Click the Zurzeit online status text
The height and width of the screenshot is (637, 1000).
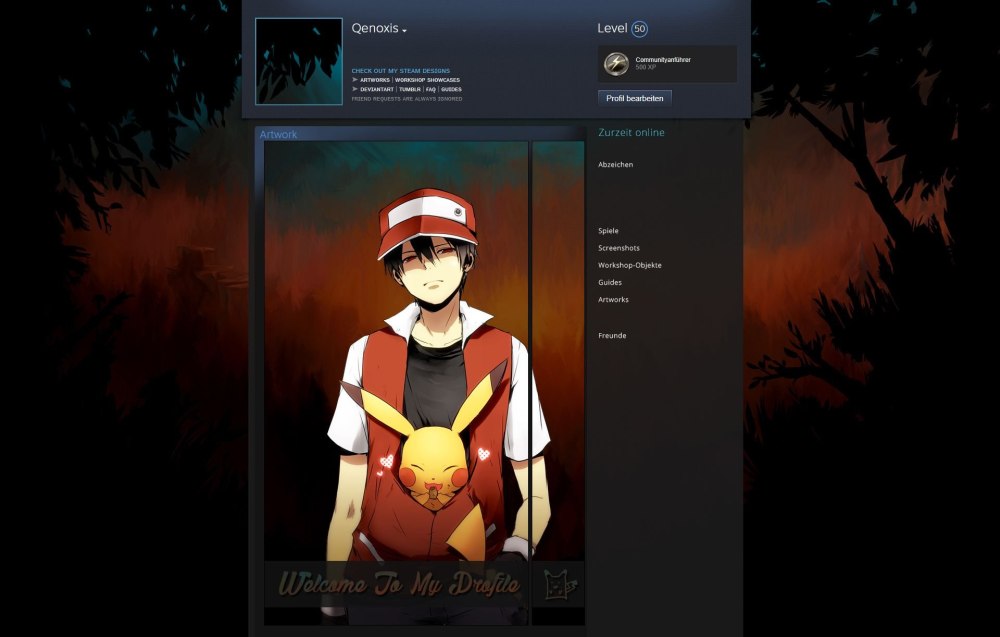[631, 133]
